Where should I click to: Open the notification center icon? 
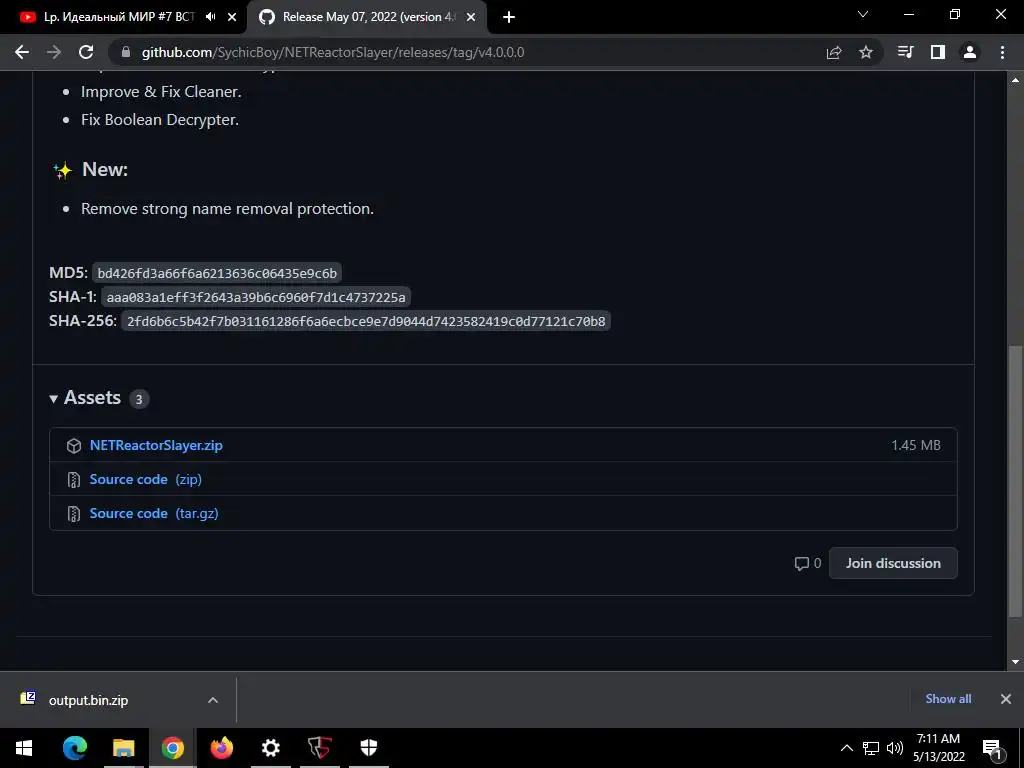pyautogui.click(x=992, y=748)
